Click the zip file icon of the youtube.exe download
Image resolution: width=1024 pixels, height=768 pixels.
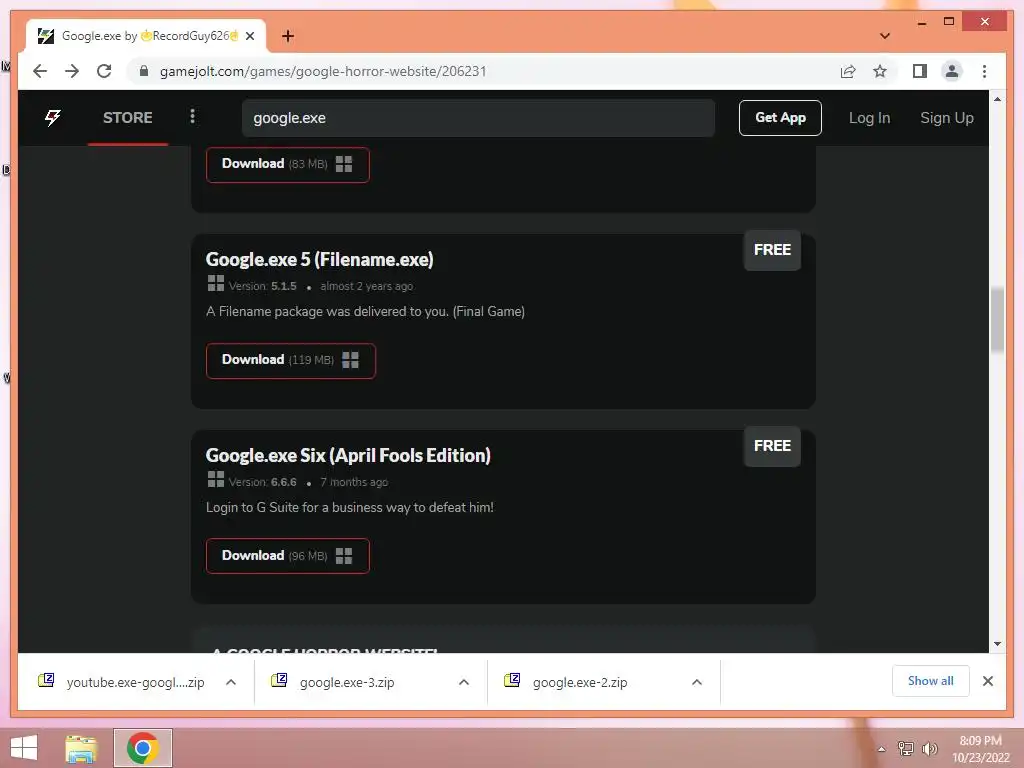tap(46, 680)
